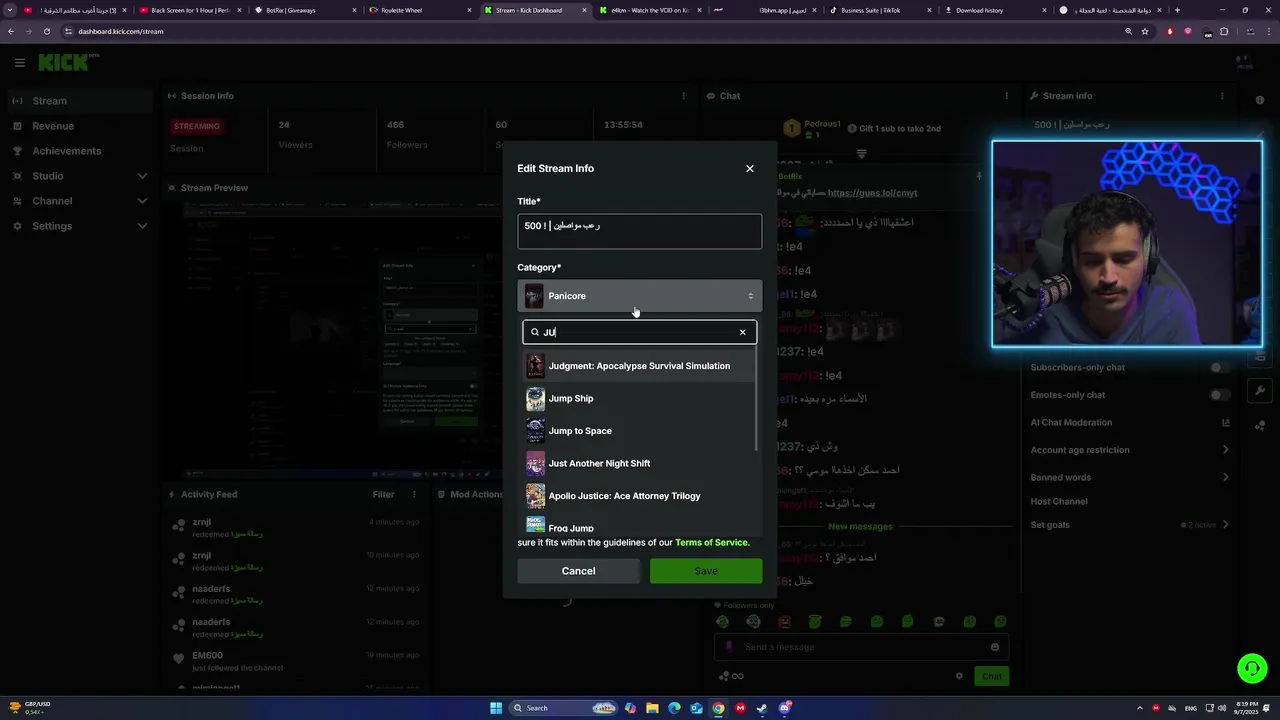The image size is (1280, 720).
Task: Select Apollo Justice: Ace Attorney Trilogy
Action: (638, 496)
